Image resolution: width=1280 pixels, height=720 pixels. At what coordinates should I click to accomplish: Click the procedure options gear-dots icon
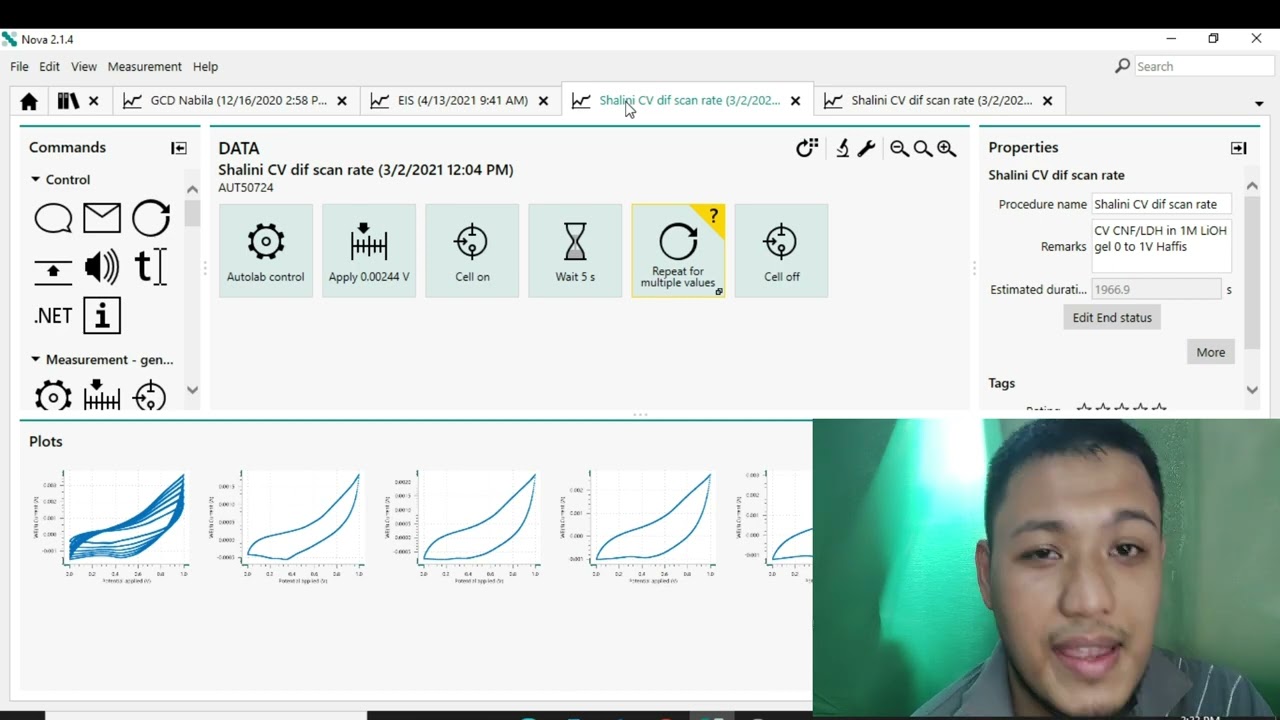[807, 148]
